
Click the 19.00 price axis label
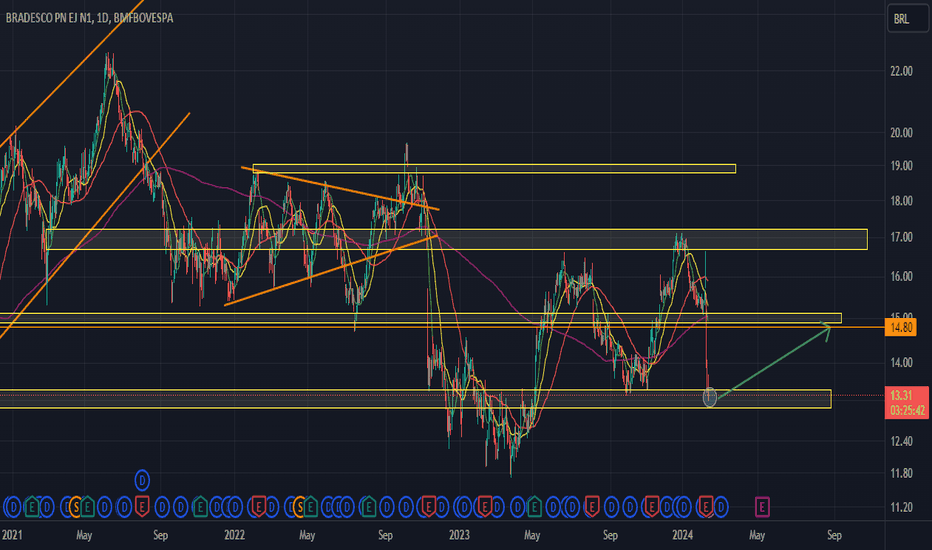901,166
